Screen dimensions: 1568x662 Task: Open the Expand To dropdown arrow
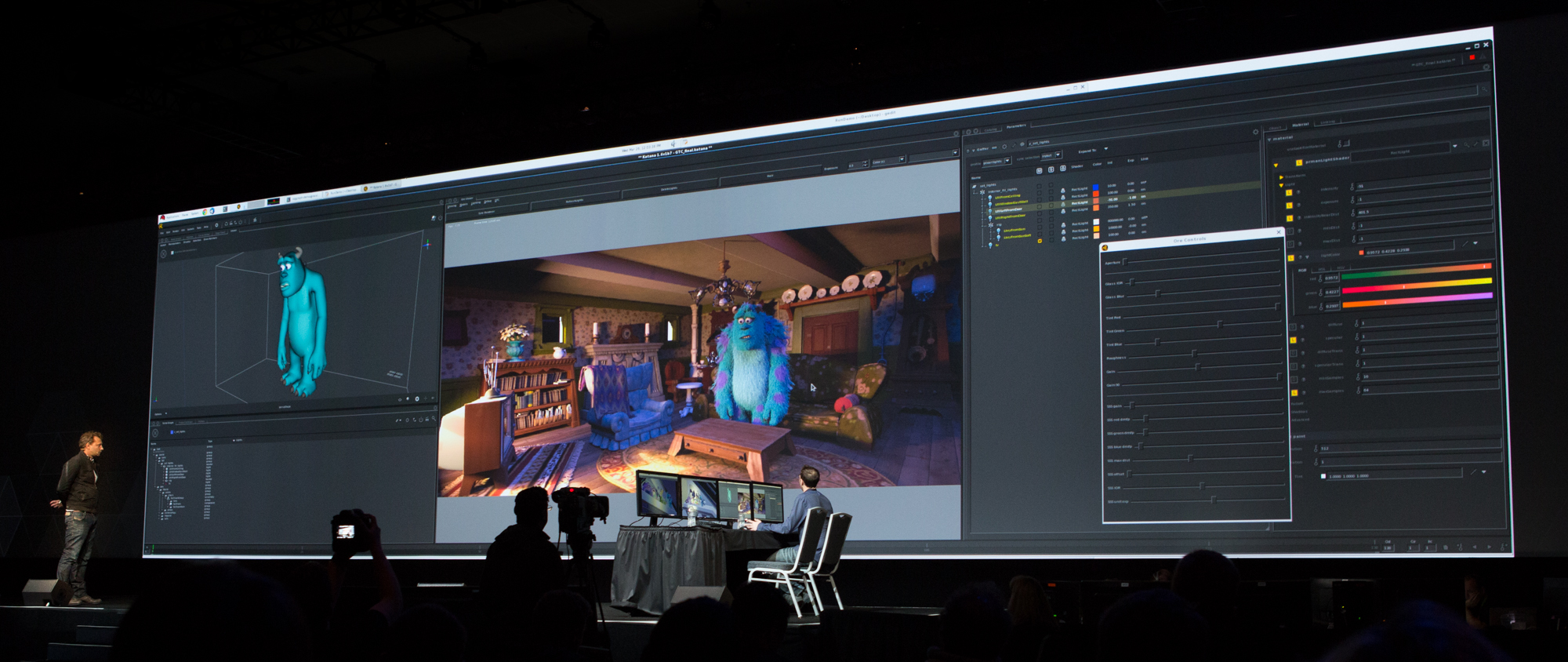(x=1106, y=148)
